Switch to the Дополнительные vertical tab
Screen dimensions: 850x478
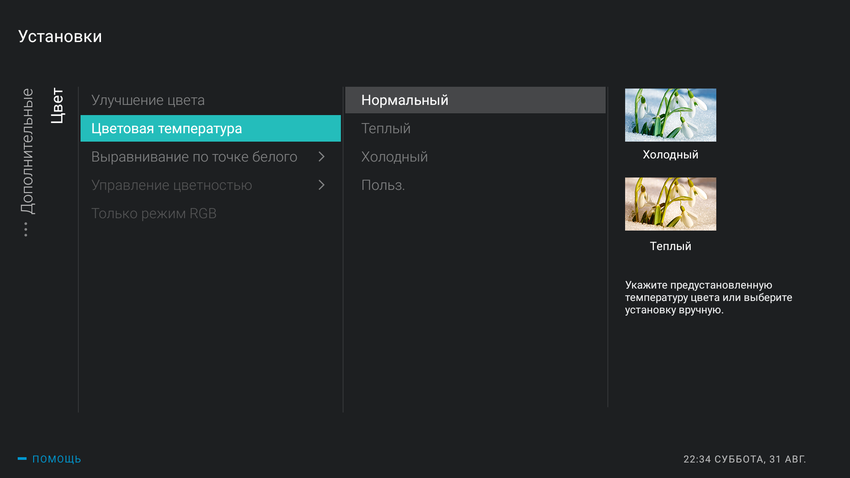tap(27, 151)
